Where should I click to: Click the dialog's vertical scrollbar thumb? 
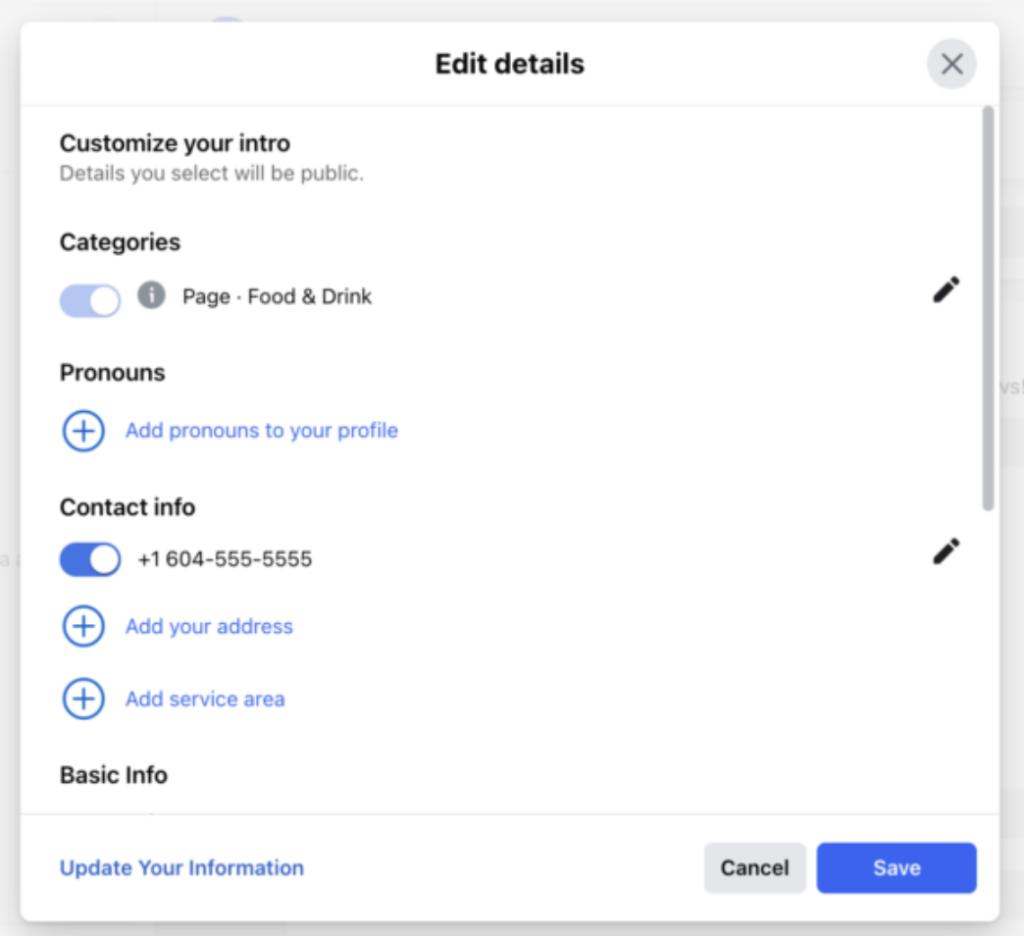click(x=988, y=308)
